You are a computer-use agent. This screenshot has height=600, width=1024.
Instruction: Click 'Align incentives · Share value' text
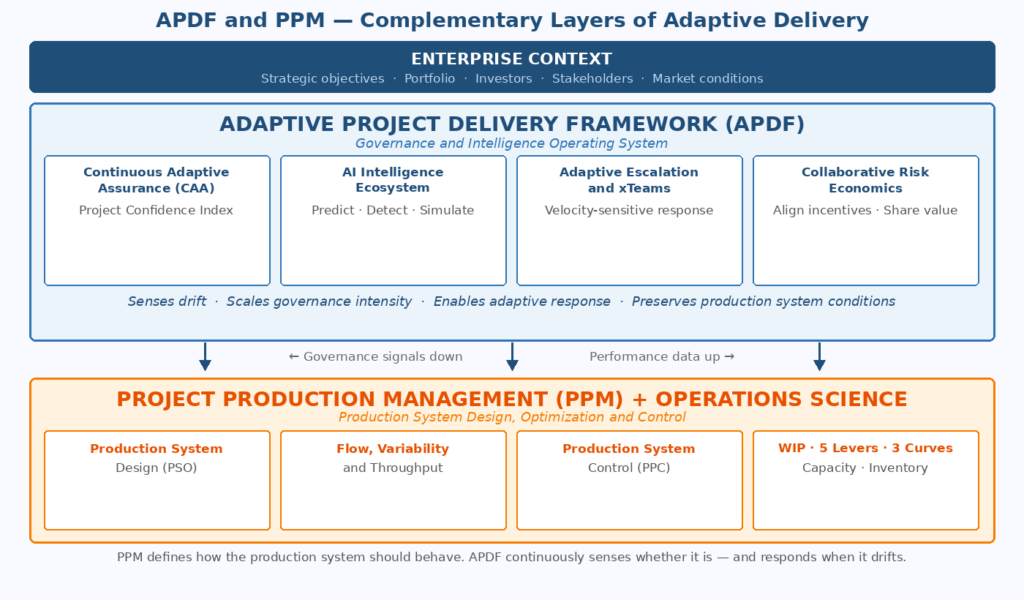point(865,210)
